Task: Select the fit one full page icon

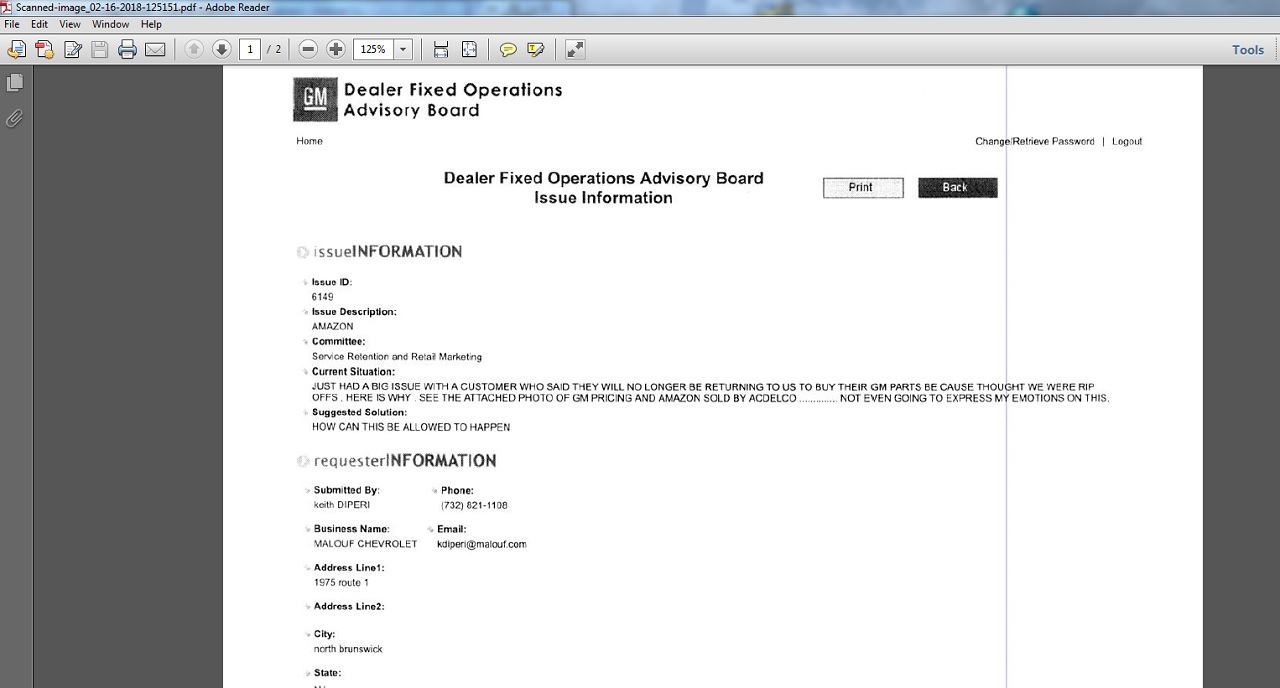Action: tap(469, 49)
